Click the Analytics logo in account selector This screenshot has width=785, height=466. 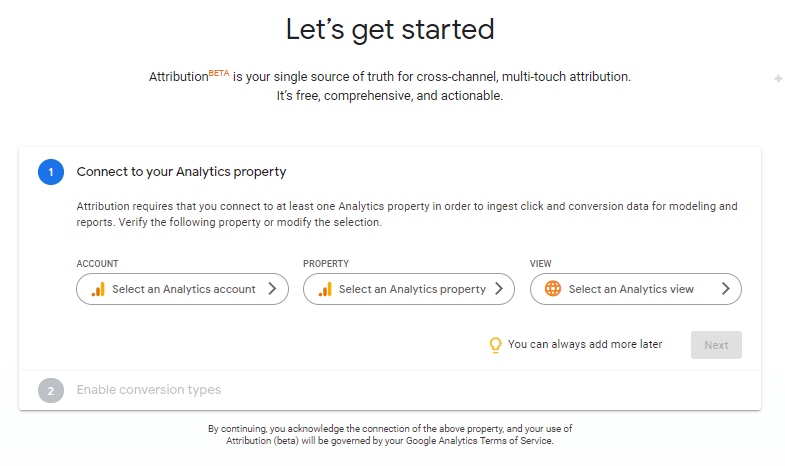(x=98, y=289)
